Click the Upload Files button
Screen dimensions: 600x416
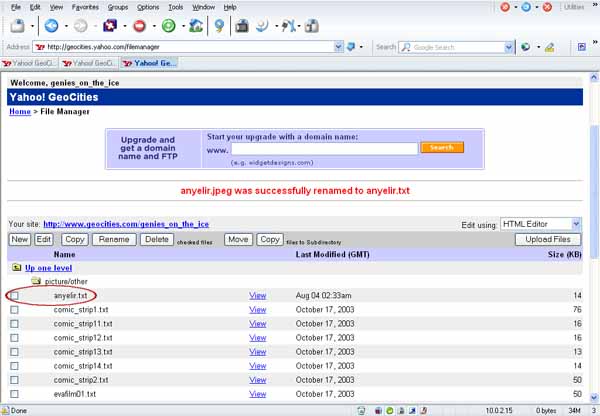point(548,239)
